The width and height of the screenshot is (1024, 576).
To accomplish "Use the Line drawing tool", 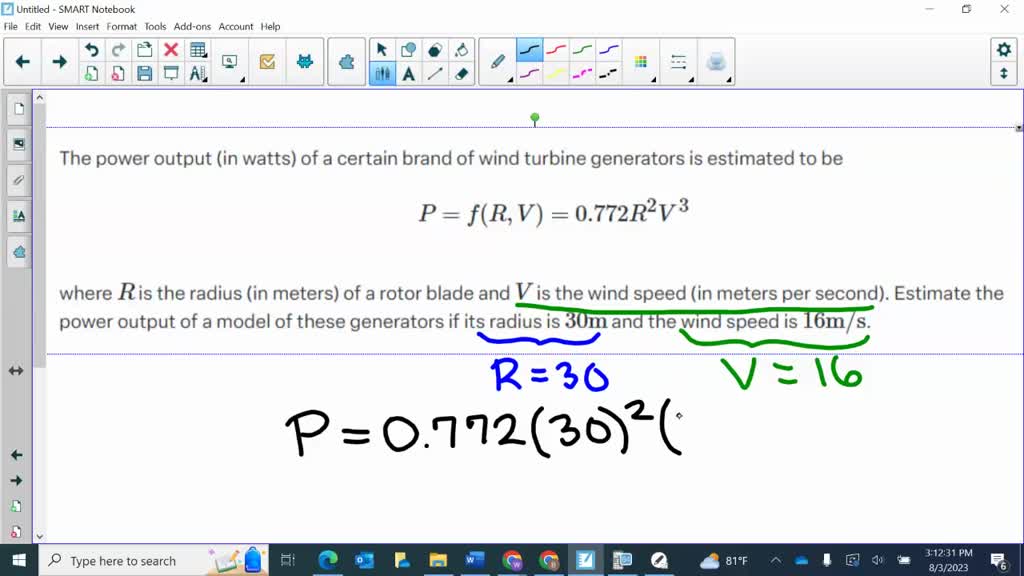I will 435,74.
